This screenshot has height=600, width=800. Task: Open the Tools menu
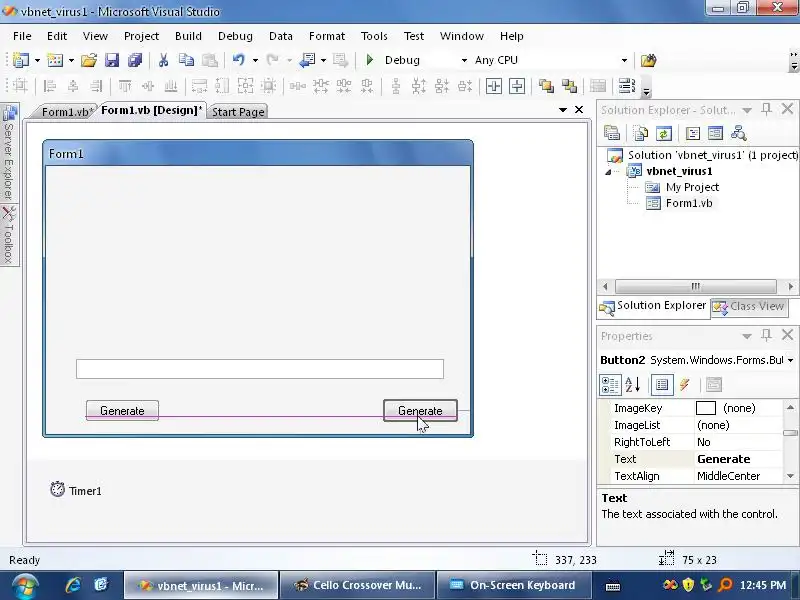pyautogui.click(x=374, y=36)
